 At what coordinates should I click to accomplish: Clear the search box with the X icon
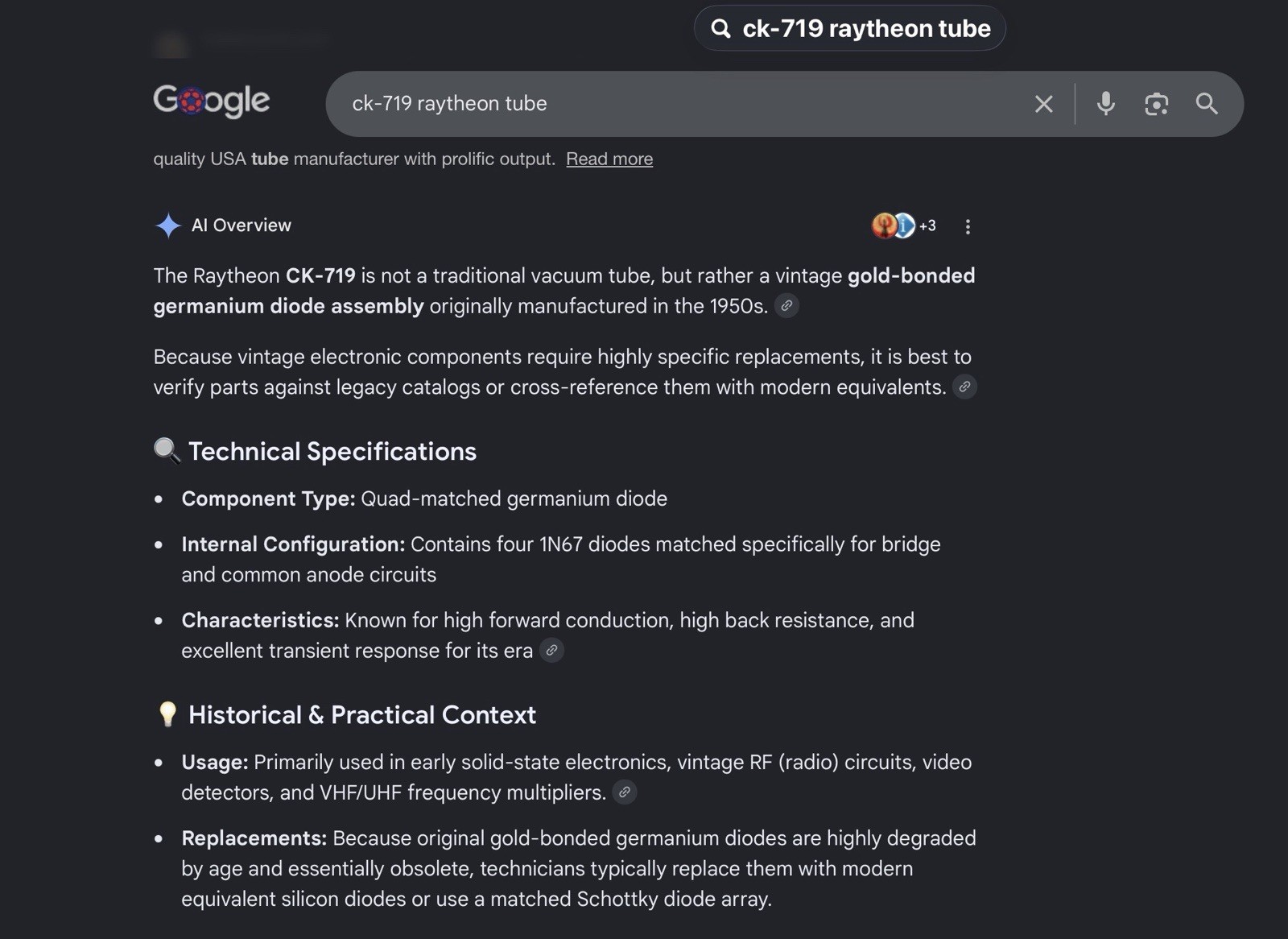tap(1043, 104)
